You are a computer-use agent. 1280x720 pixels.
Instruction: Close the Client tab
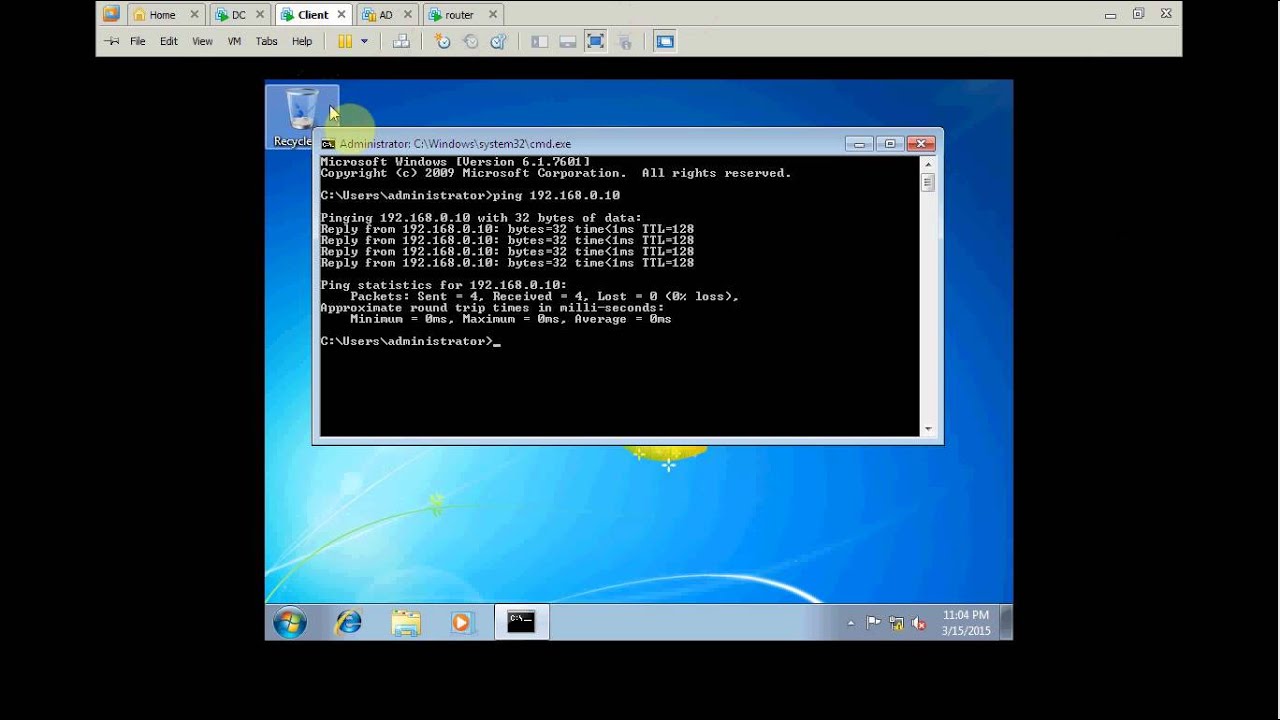[341, 15]
